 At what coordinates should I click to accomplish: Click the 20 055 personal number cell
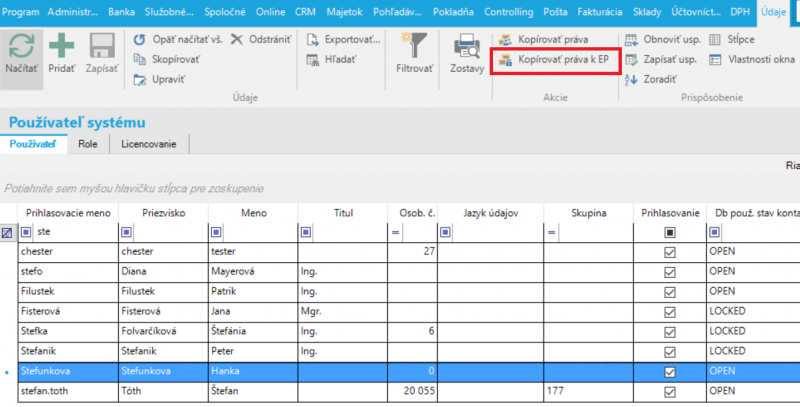[413, 392]
